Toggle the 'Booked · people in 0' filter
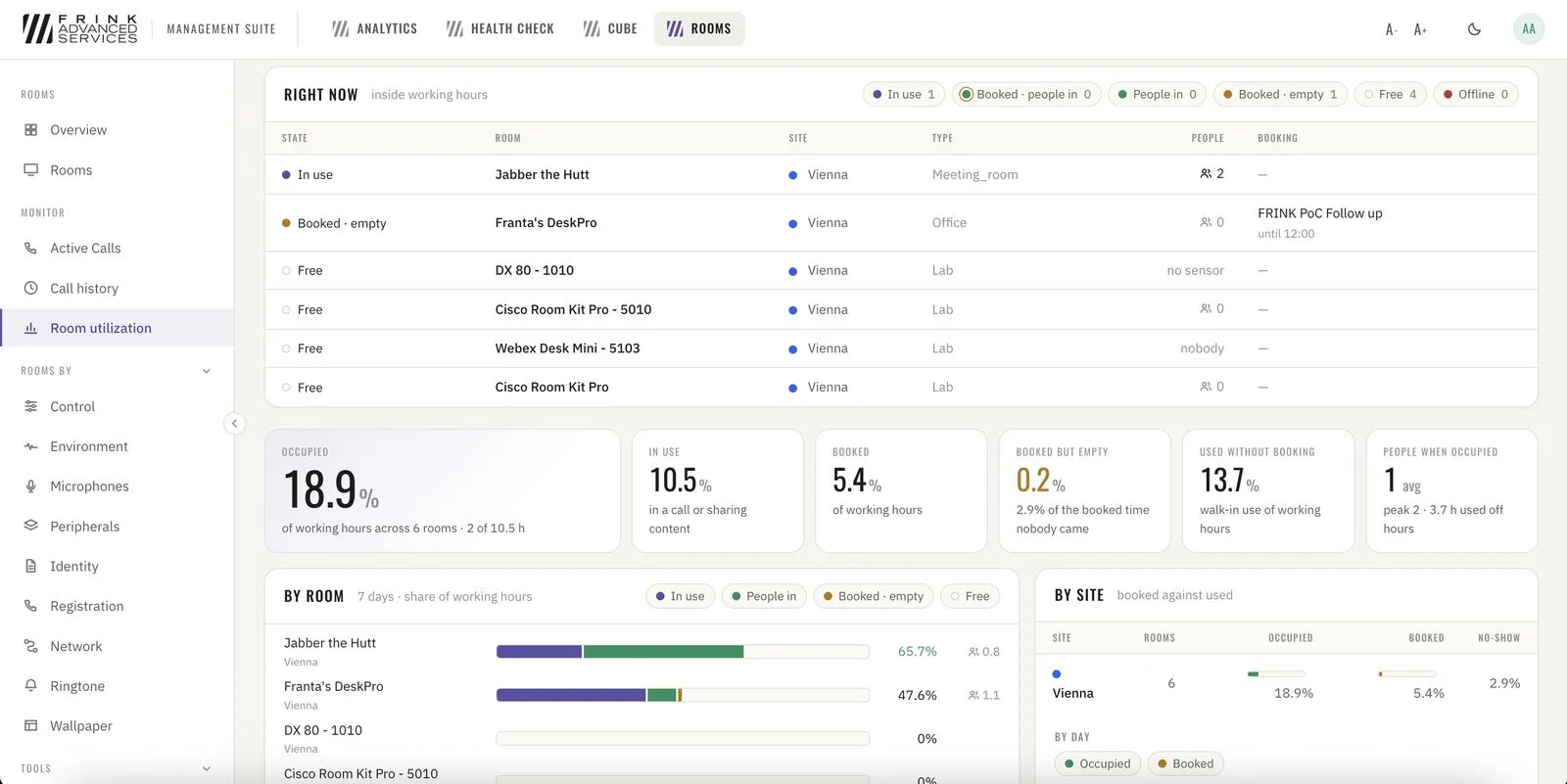The width and height of the screenshot is (1567, 784). coord(1025,95)
